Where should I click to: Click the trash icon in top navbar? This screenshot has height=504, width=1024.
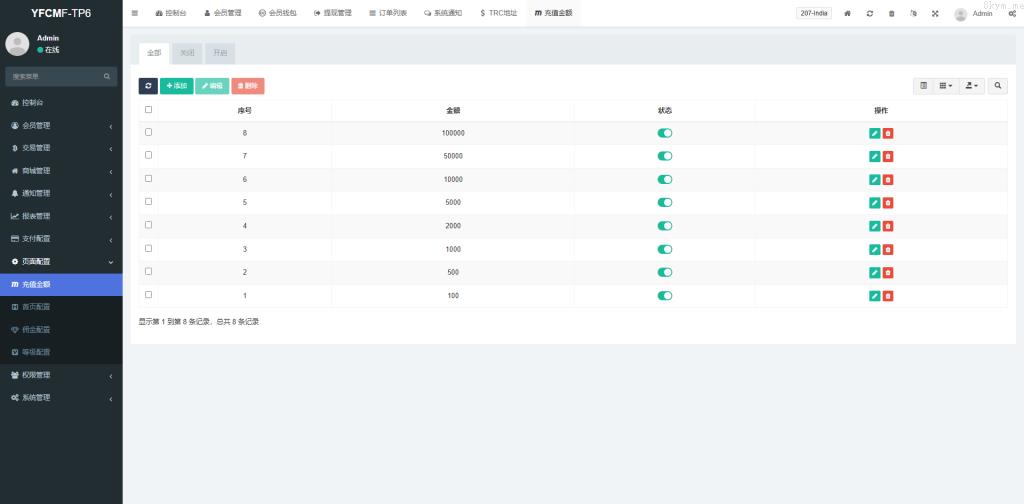click(x=892, y=14)
